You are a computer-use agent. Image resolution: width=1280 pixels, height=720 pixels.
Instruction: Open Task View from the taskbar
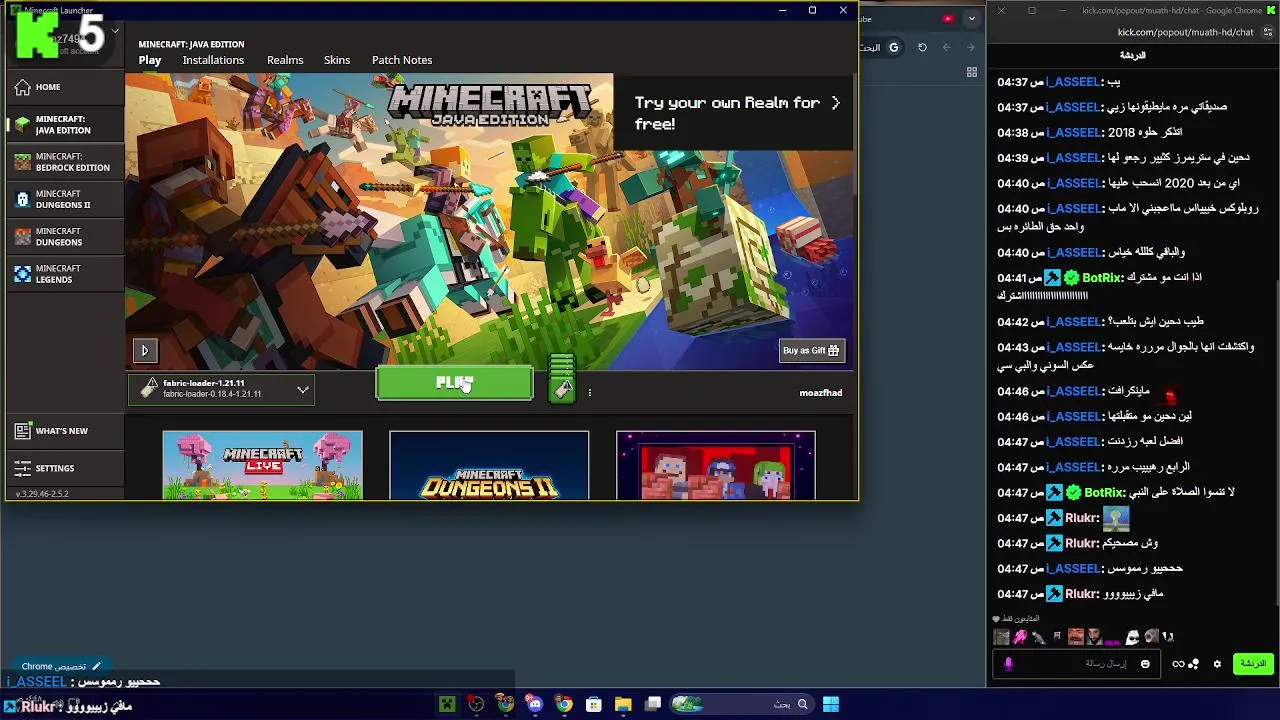(x=653, y=704)
